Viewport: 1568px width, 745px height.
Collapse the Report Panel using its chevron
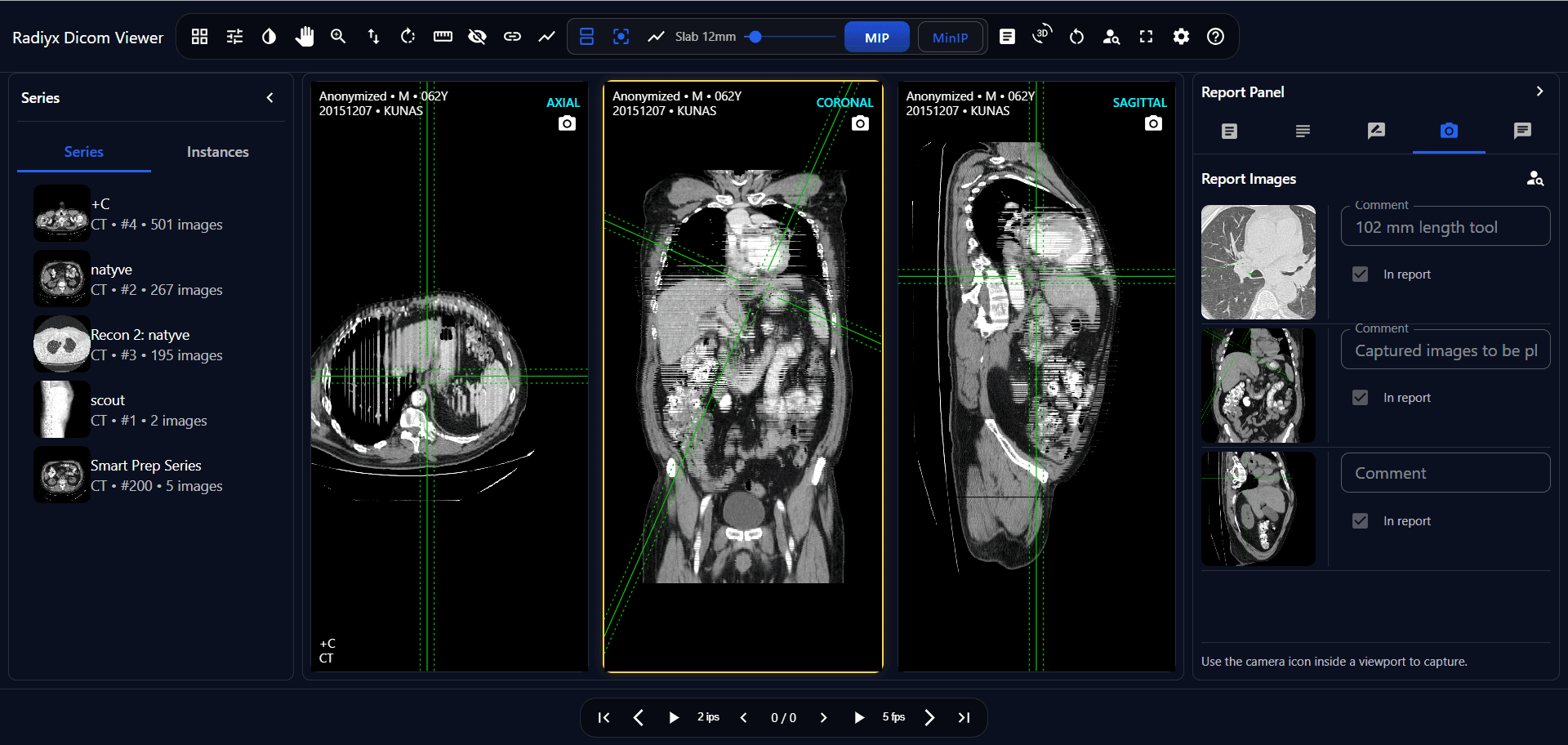coord(1539,91)
